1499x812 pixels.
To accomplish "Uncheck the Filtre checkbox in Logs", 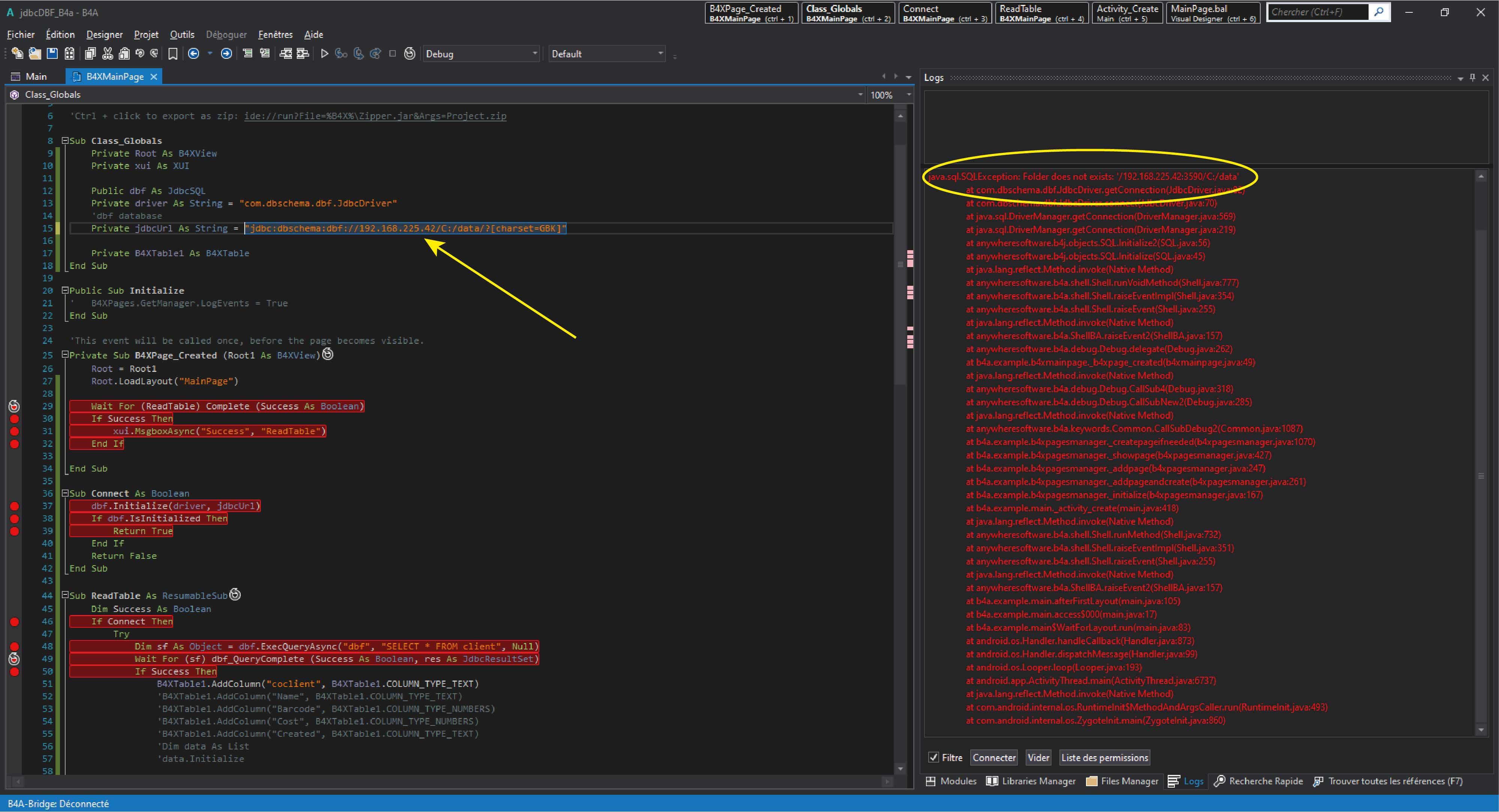I will coord(934,757).
